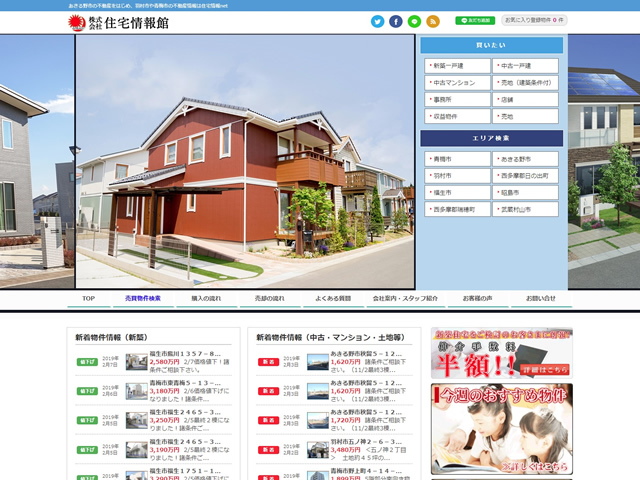This screenshot has width=640, height=480.
Task: Select the 武蔵村山市 area button
Action: click(x=525, y=210)
